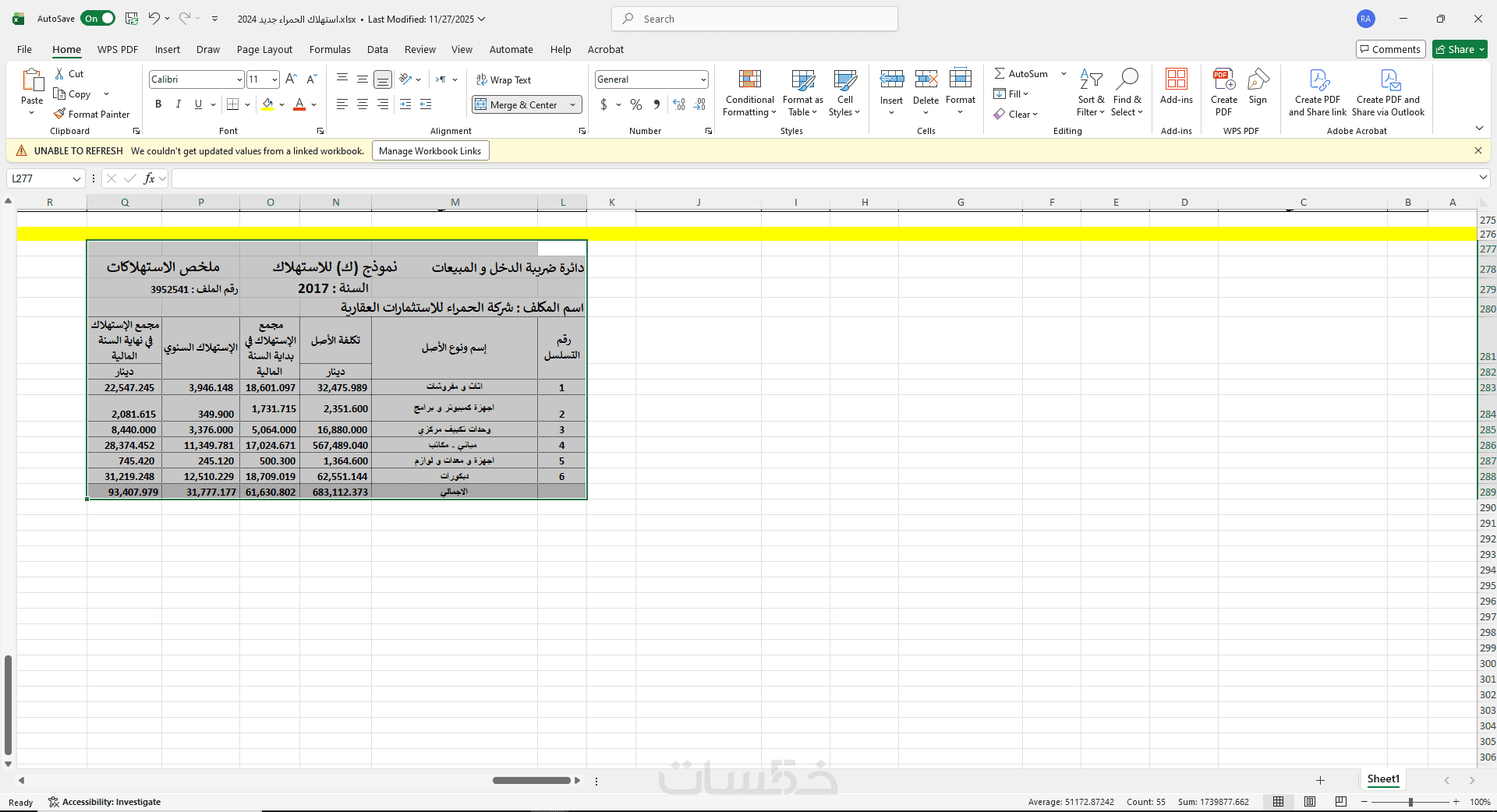
Task: Go to the Data tab
Action: tap(377, 49)
